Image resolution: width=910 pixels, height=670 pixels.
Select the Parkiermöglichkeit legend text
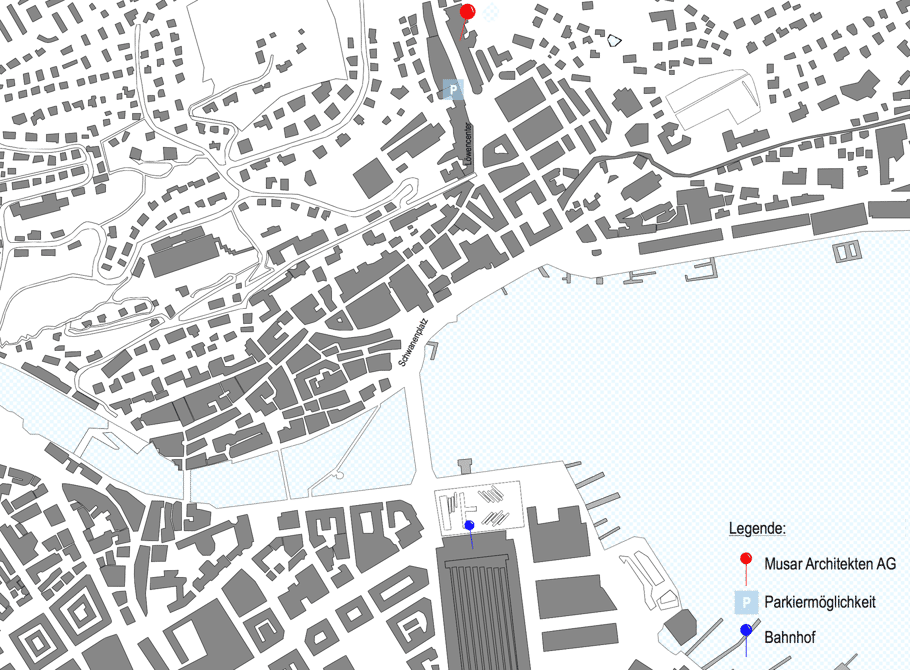[820, 602]
